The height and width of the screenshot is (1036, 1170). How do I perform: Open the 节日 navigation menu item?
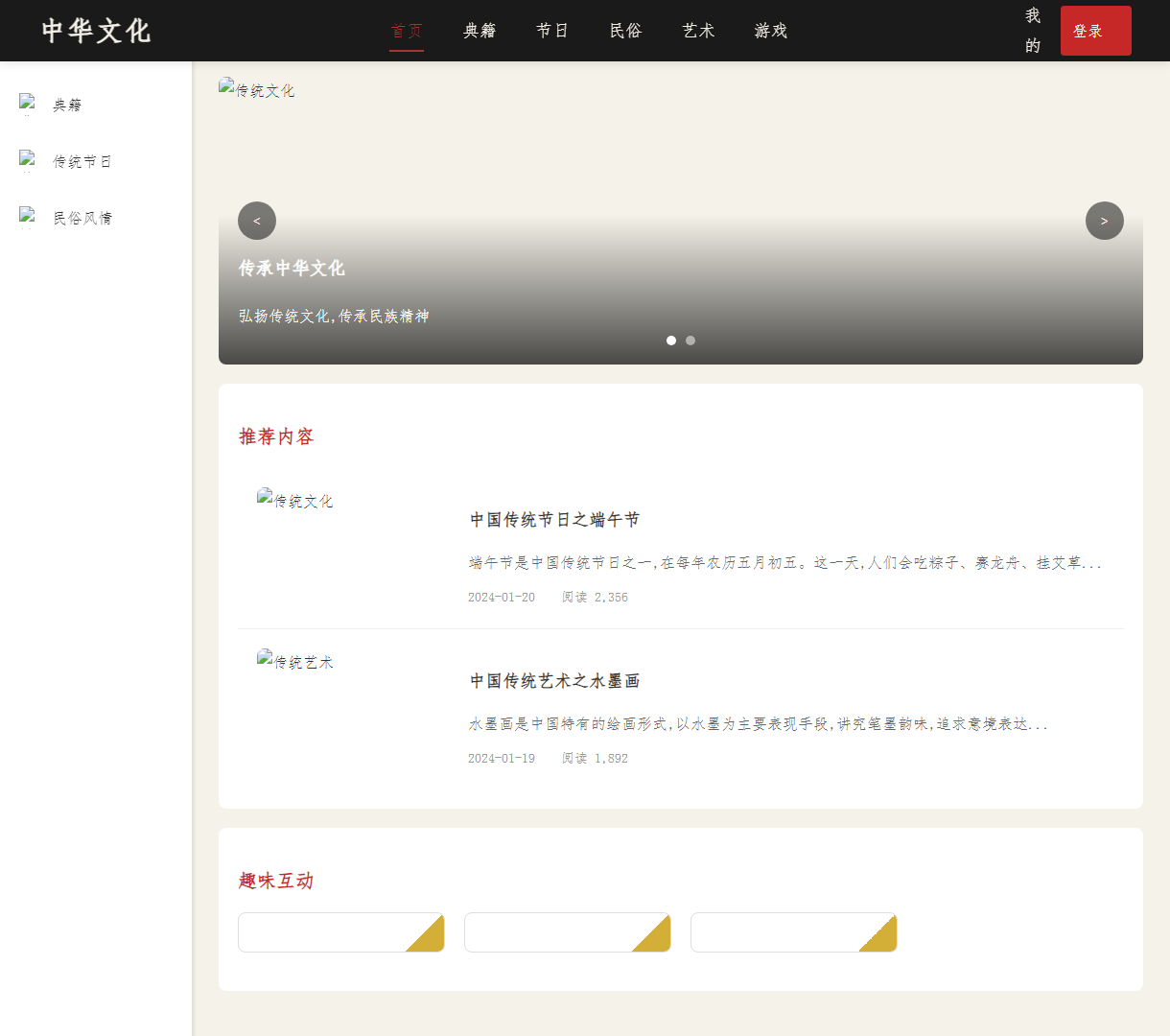pyautogui.click(x=552, y=31)
